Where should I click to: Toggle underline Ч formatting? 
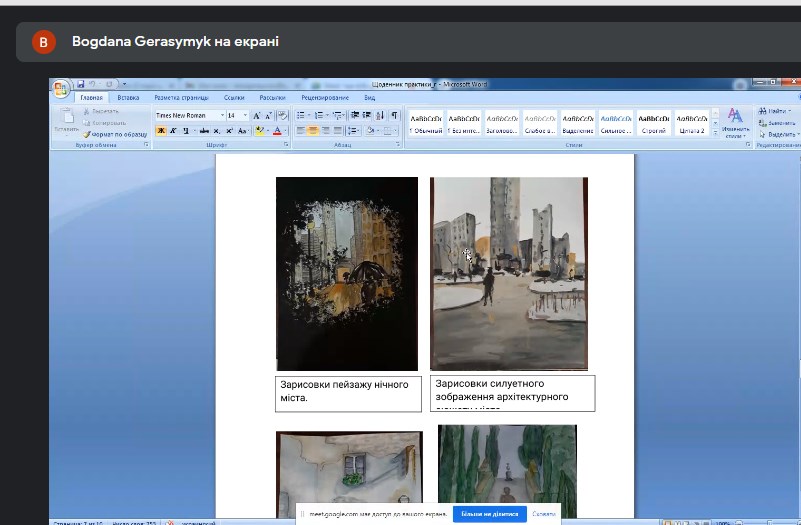tap(186, 131)
